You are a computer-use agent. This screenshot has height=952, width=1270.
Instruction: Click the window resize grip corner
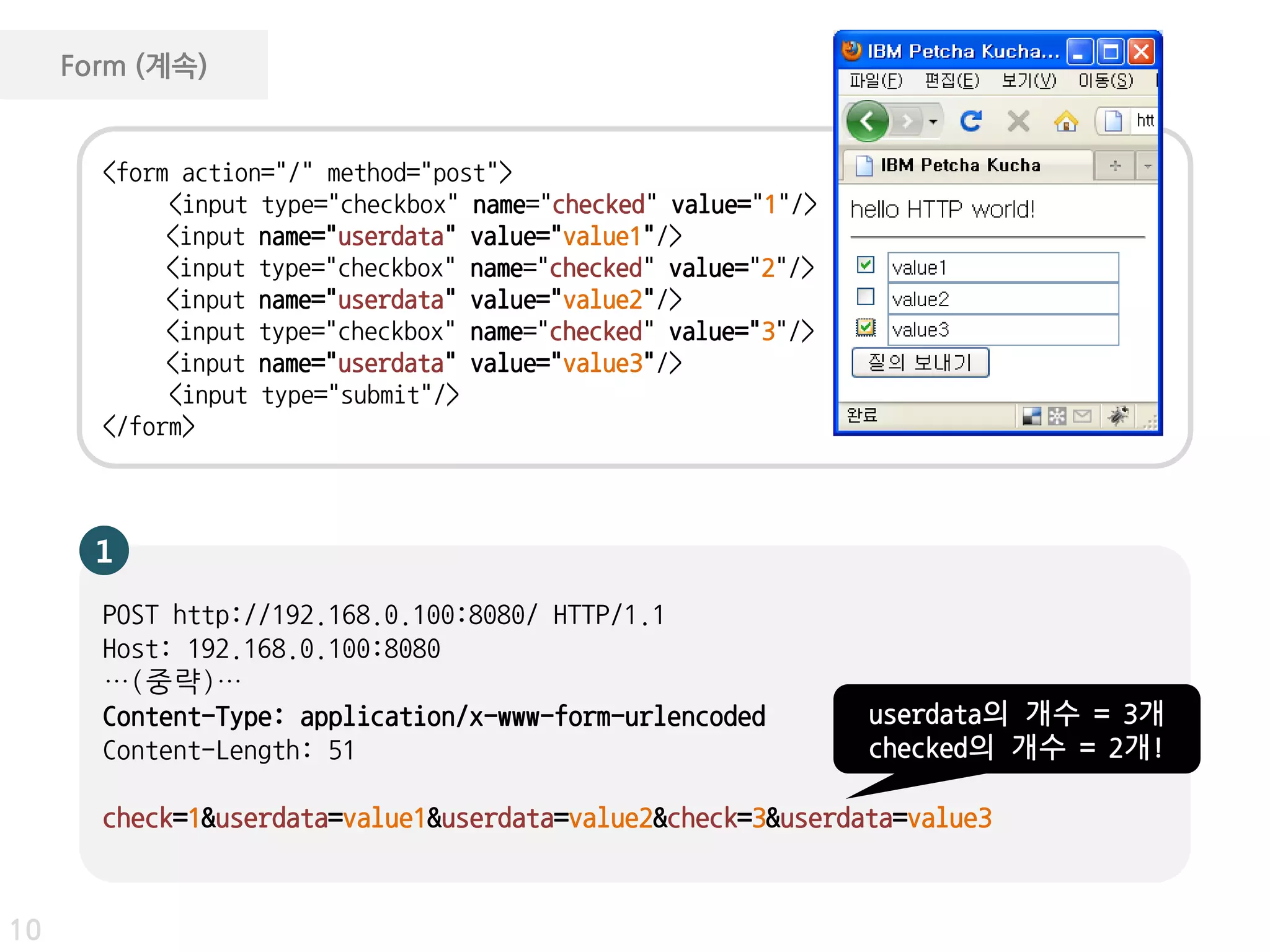[x=1150, y=422]
